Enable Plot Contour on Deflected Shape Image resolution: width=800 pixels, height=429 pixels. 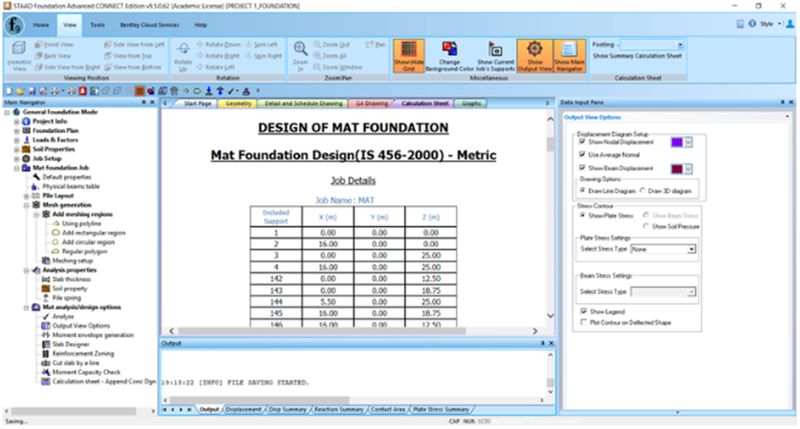581,323
